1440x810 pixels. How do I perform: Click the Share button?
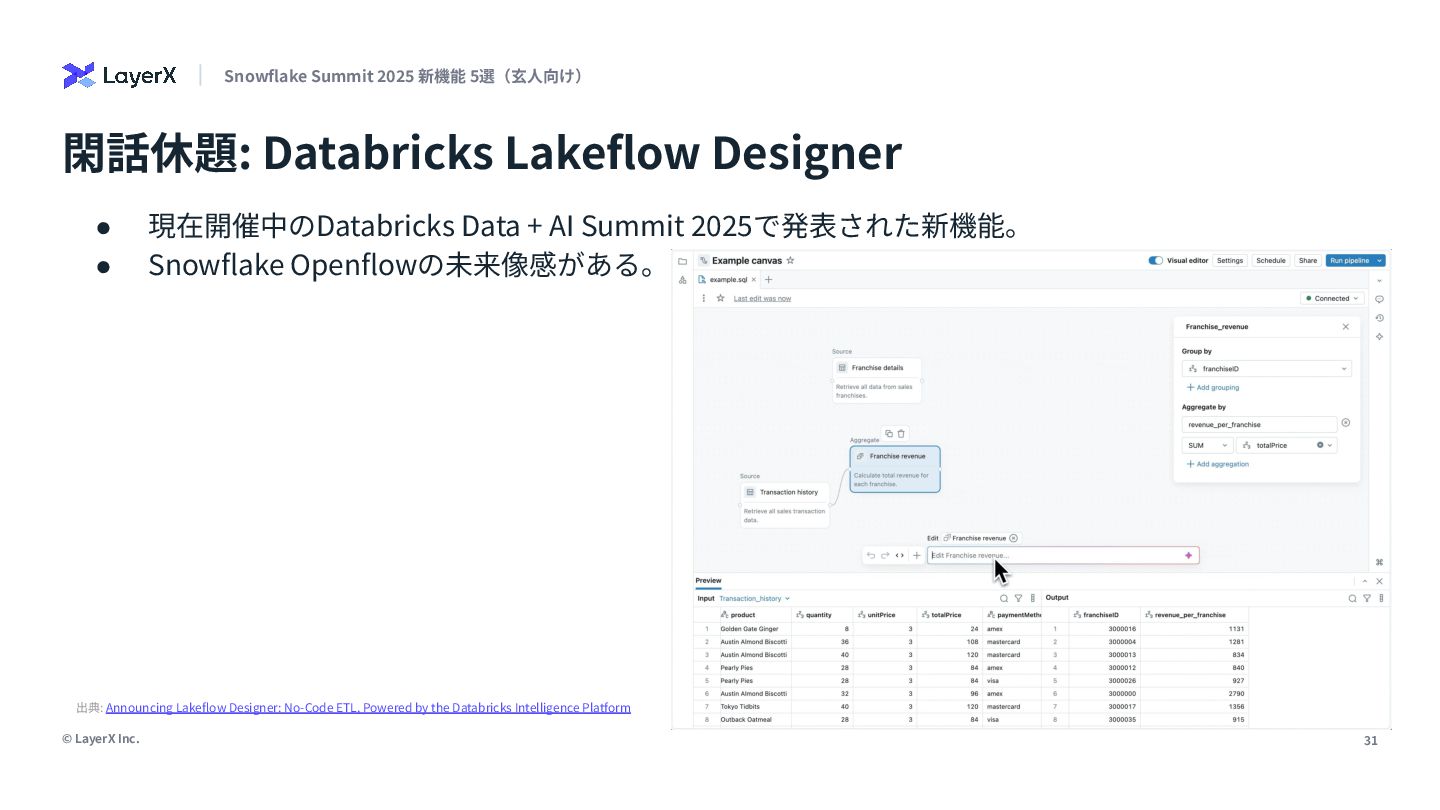[1308, 260]
